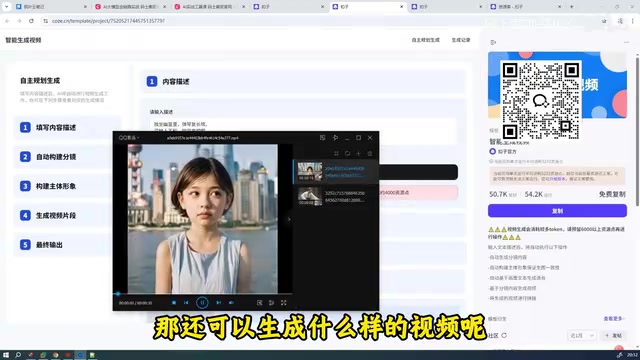
Task: Reload the page with the browser refresh icon
Action: pyautogui.click(x=31, y=21)
